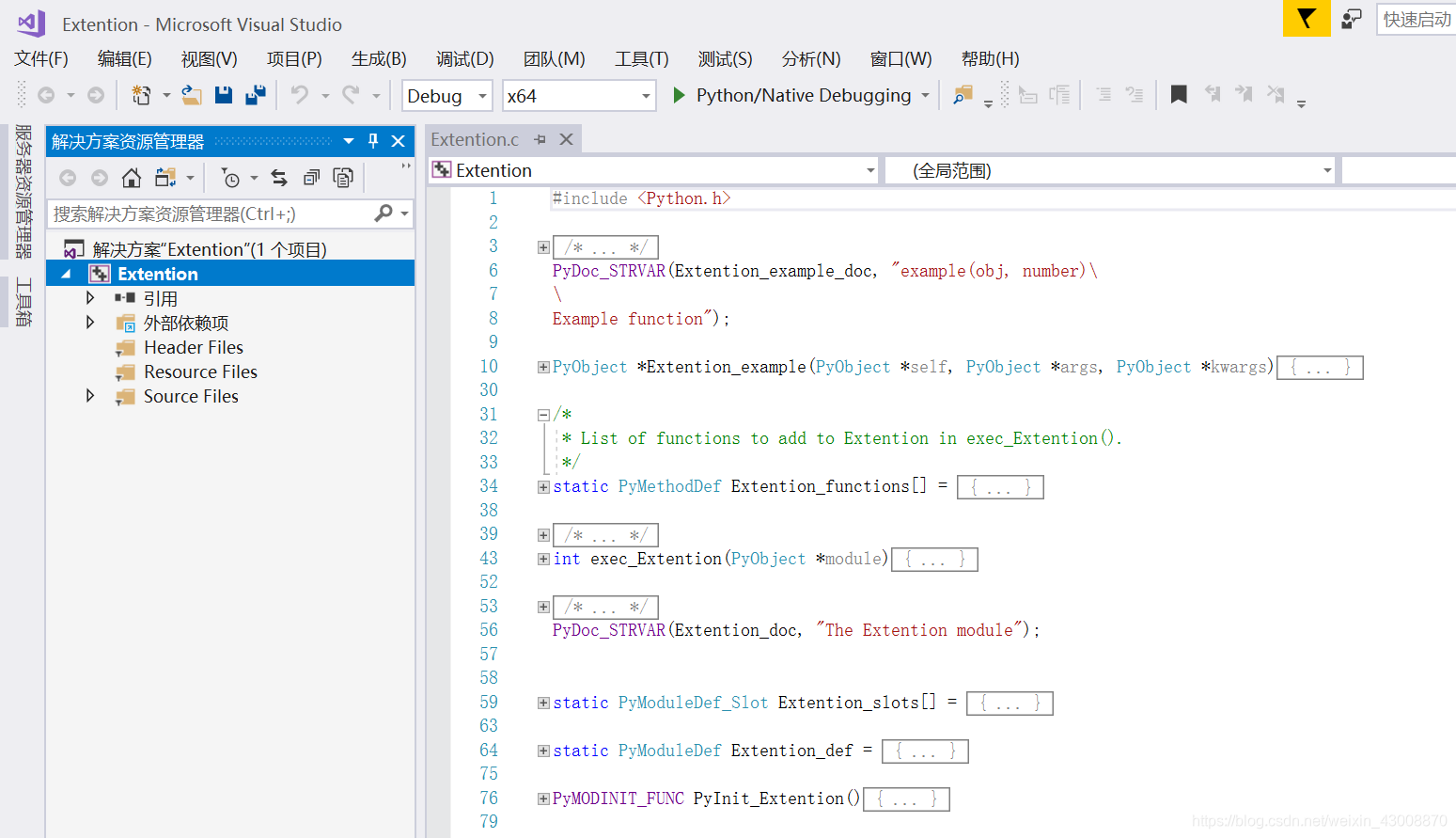Sync with active document icon

(279, 178)
